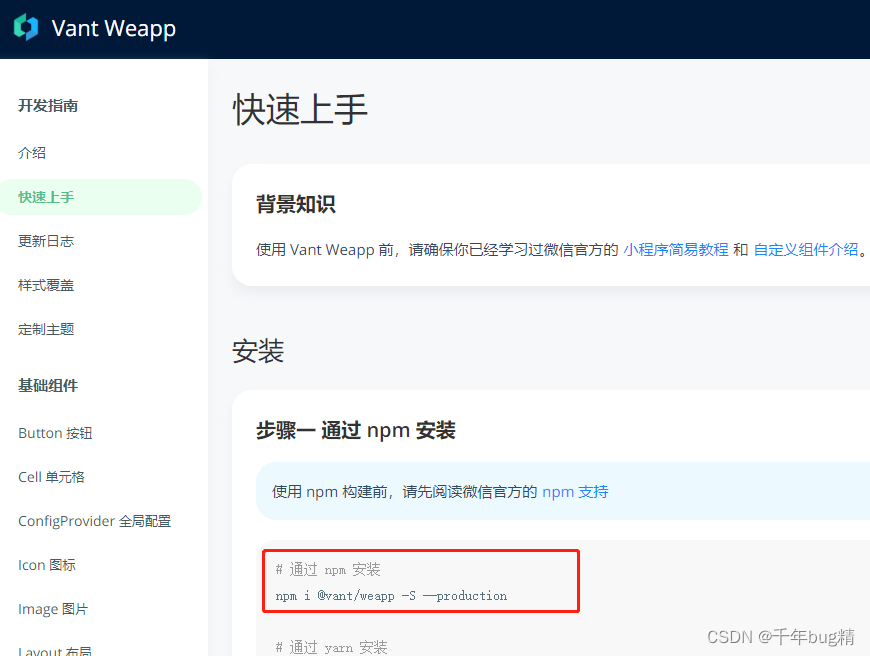Image resolution: width=870 pixels, height=656 pixels.
Task: Open the 更新日志 page
Action: coord(44,240)
